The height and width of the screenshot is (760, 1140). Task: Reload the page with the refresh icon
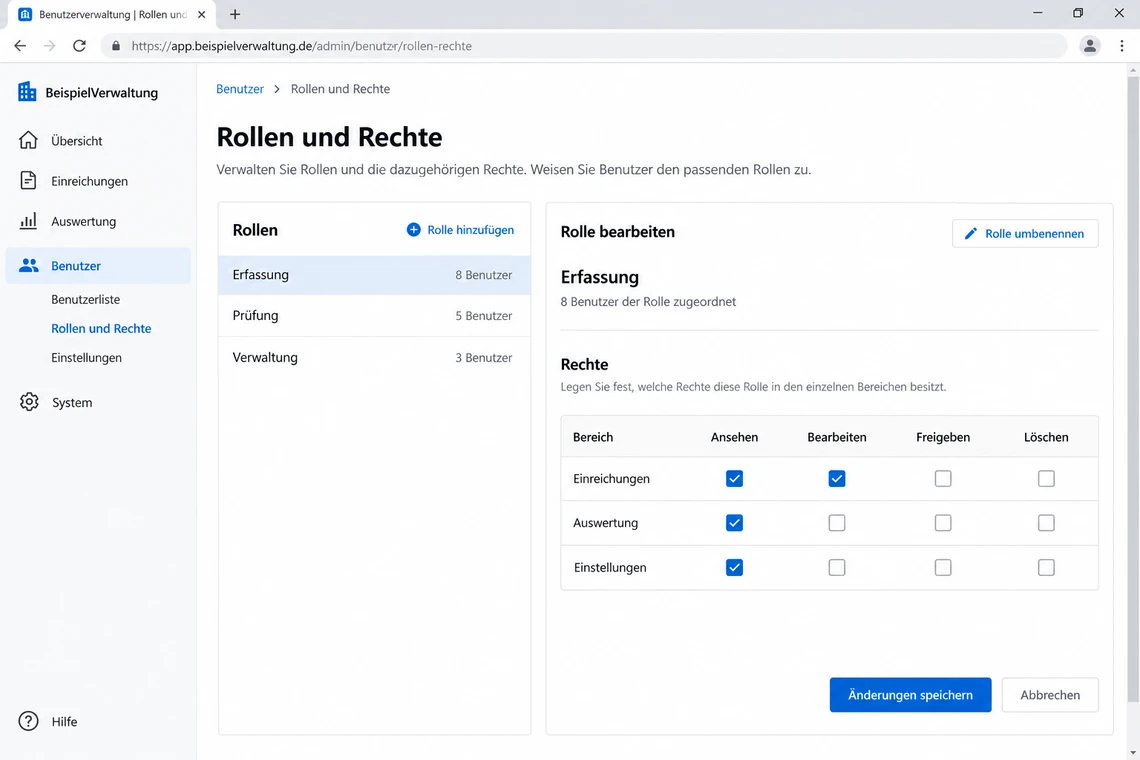(79, 46)
